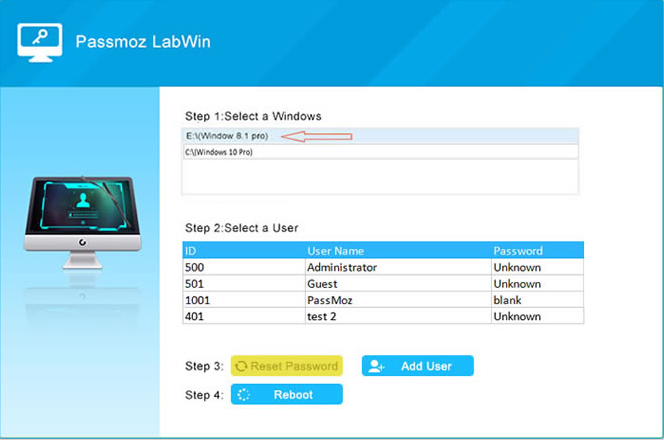The width and height of the screenshot is (664, 440).
Task: Select the E:\(Window 8.1 pro) entry
Action: pyautogui.click(x=380, y=136)
